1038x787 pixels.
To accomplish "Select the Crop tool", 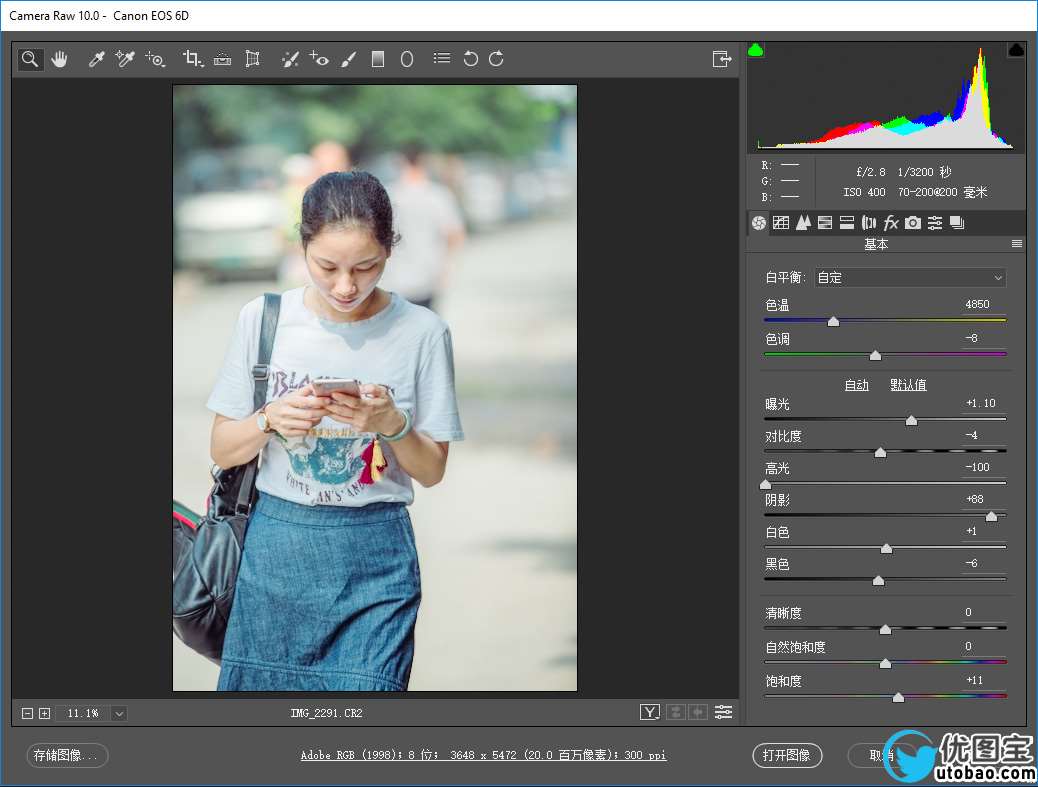I will [x=191, y=59].
